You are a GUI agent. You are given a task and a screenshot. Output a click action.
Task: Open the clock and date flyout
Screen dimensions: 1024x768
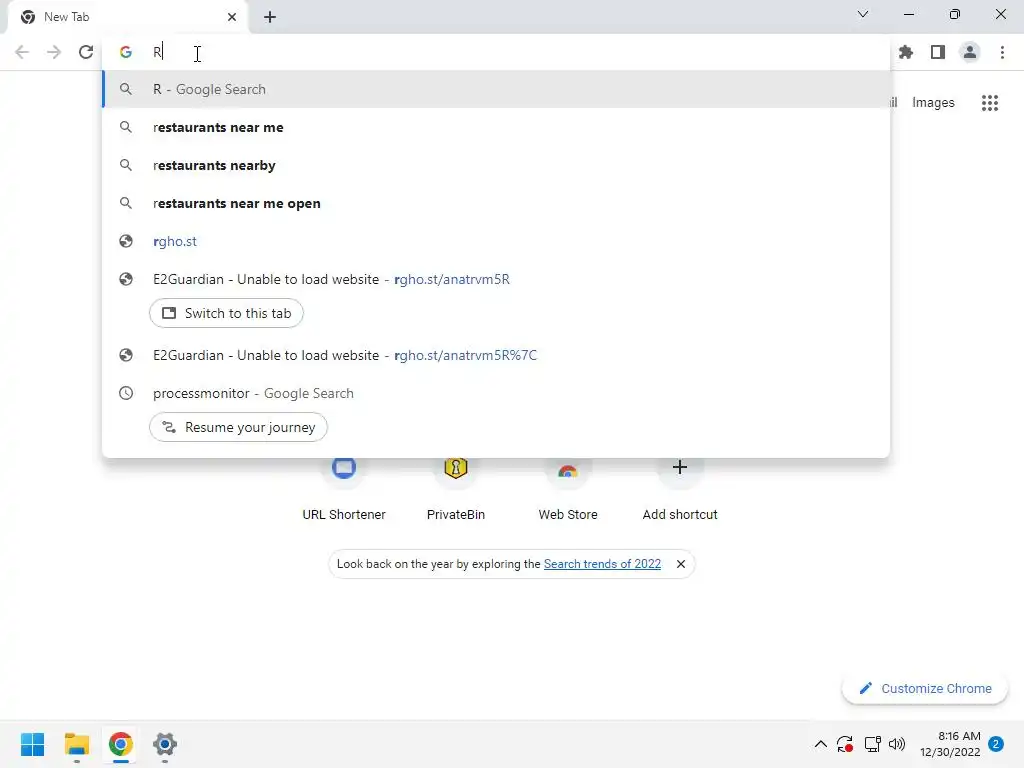point(950,744)
